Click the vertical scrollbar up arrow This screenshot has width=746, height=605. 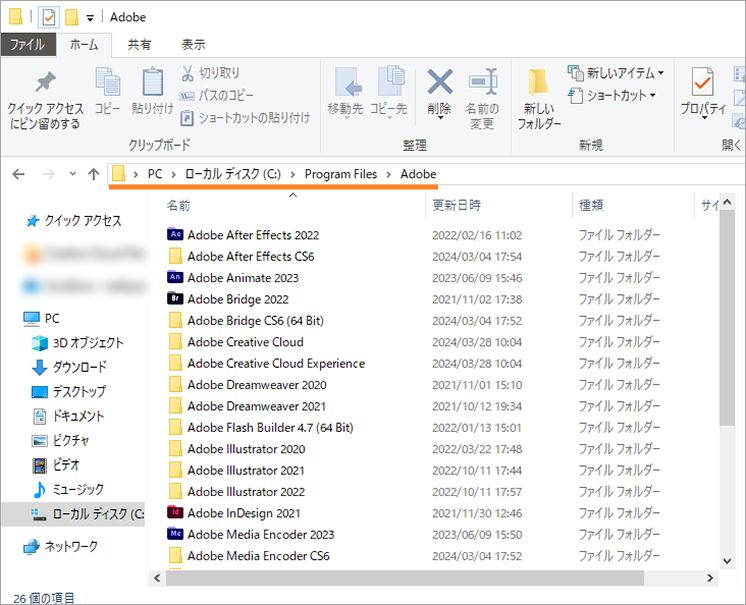[x=727, y=203]
